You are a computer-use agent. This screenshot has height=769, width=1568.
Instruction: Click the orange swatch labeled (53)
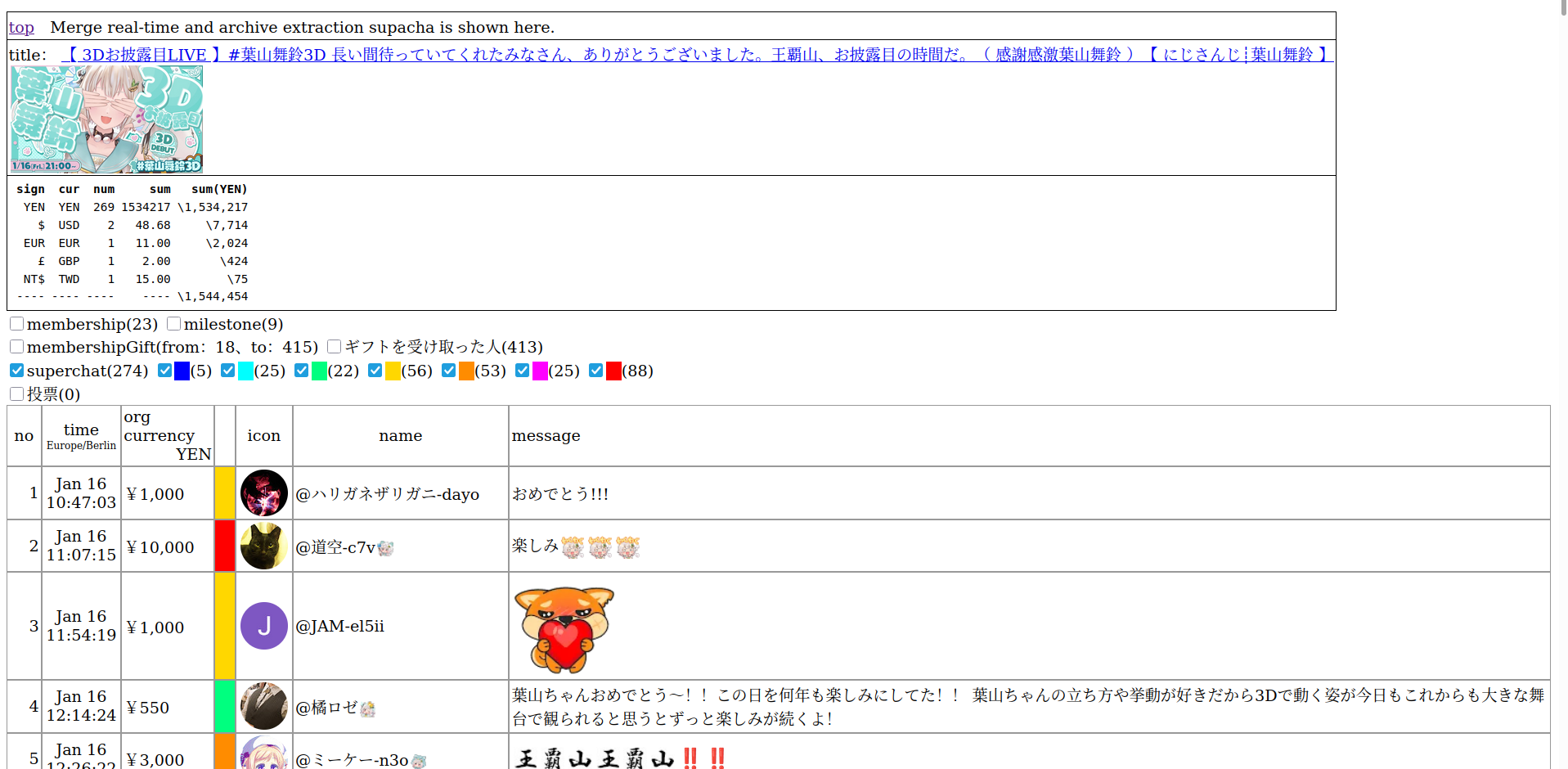coord(466,371)
